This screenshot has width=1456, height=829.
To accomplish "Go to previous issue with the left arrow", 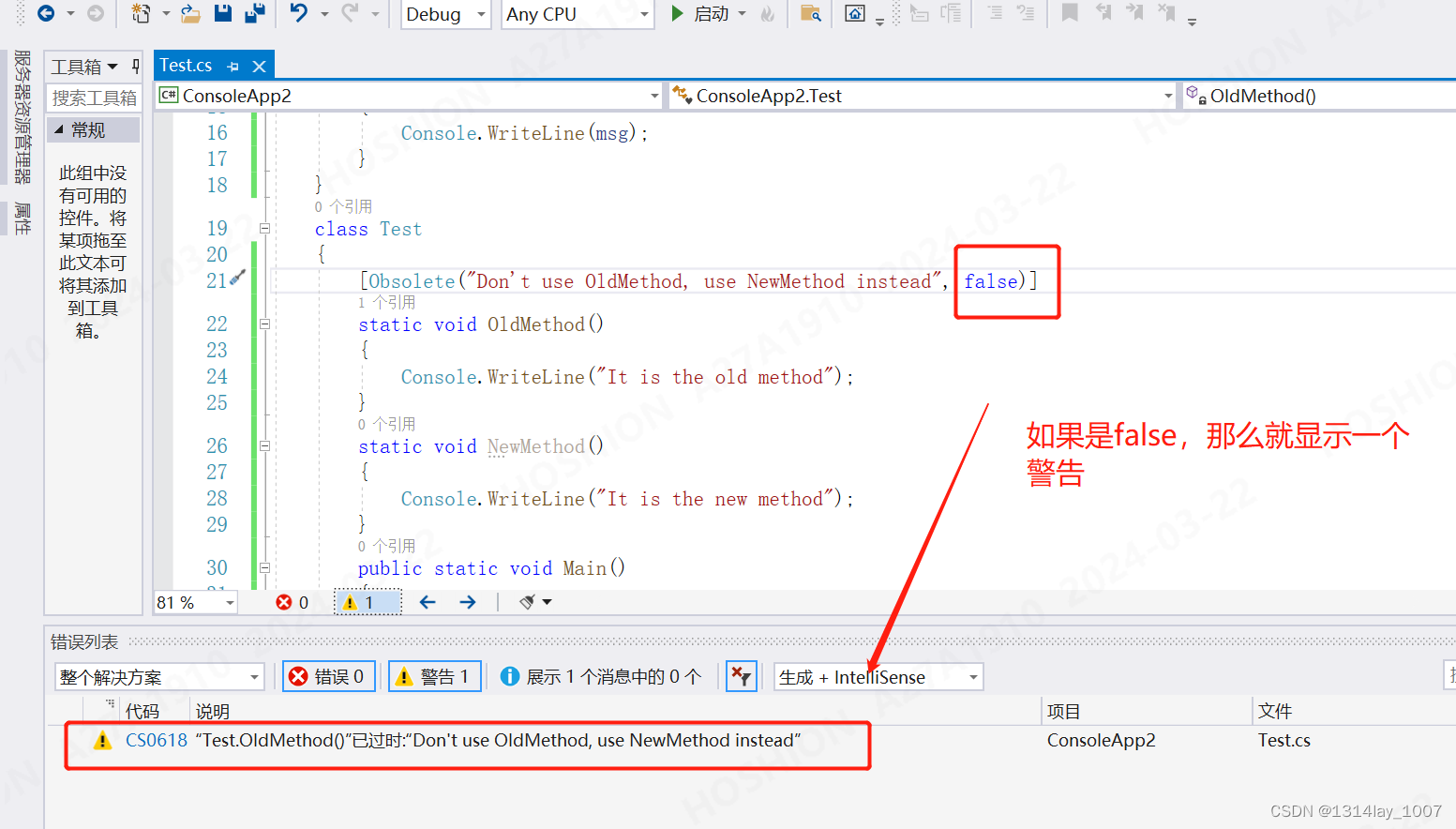I will [x=428, y=602].
